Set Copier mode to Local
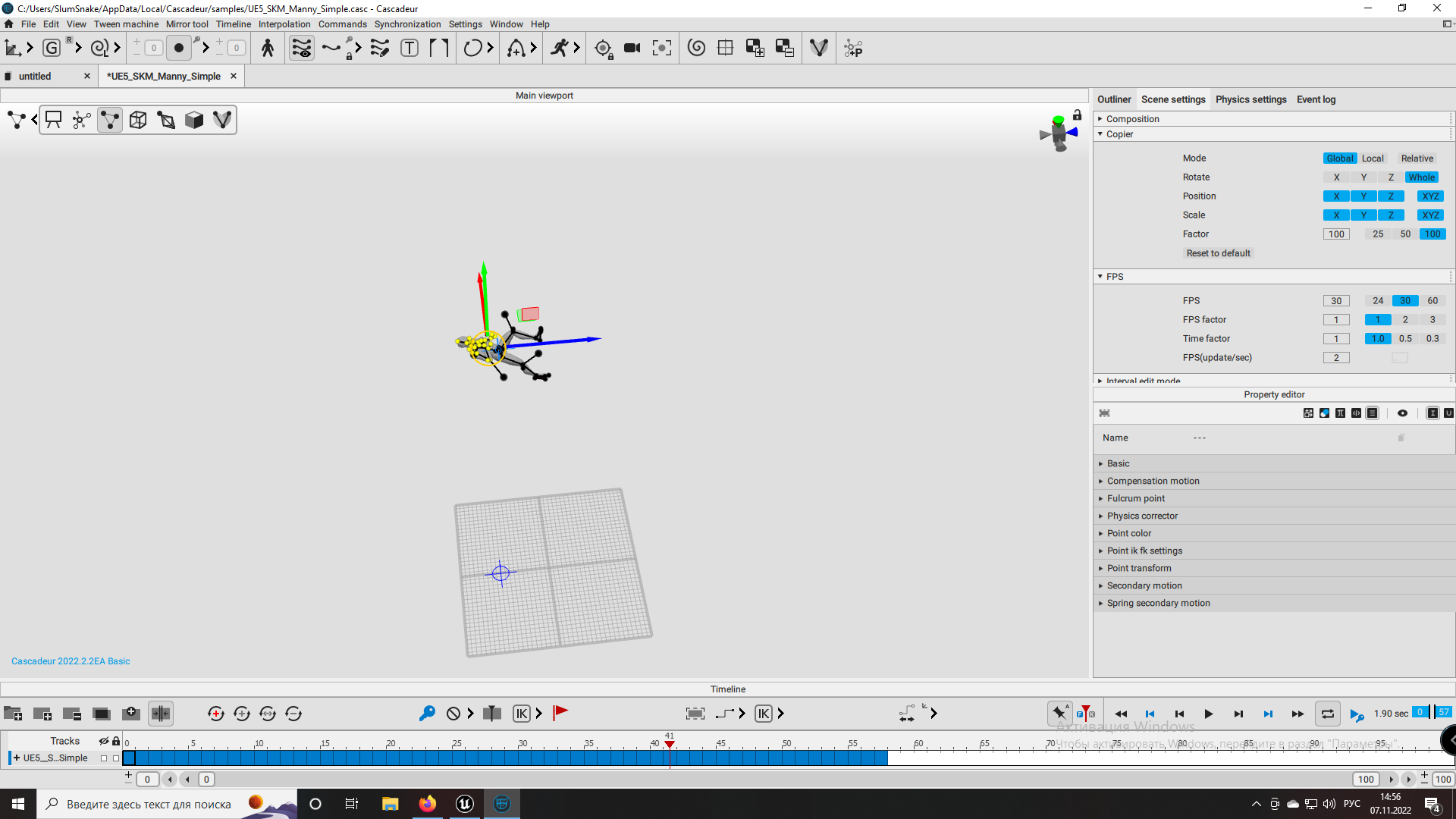Viewport: 1456px width, 819px height. pyautogui.click(x=1373, y=158)
